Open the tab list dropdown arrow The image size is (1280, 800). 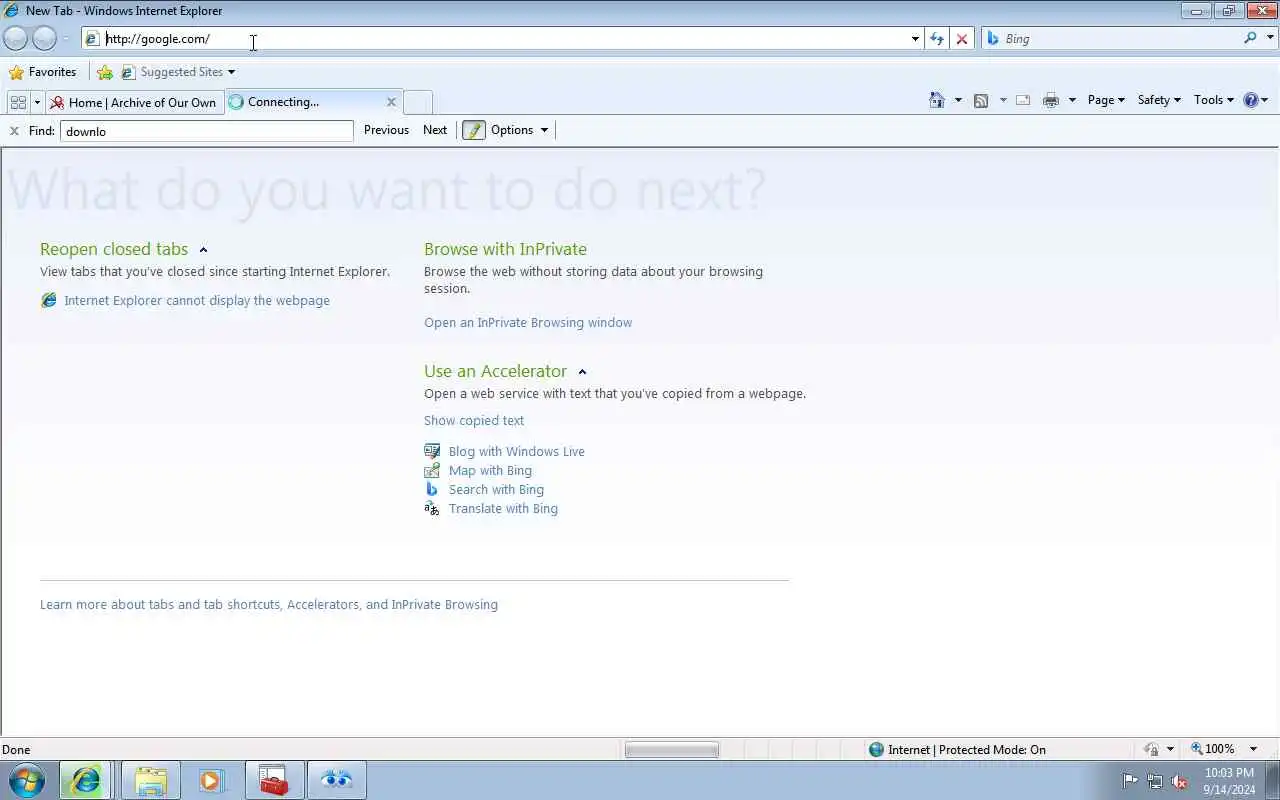37,102
